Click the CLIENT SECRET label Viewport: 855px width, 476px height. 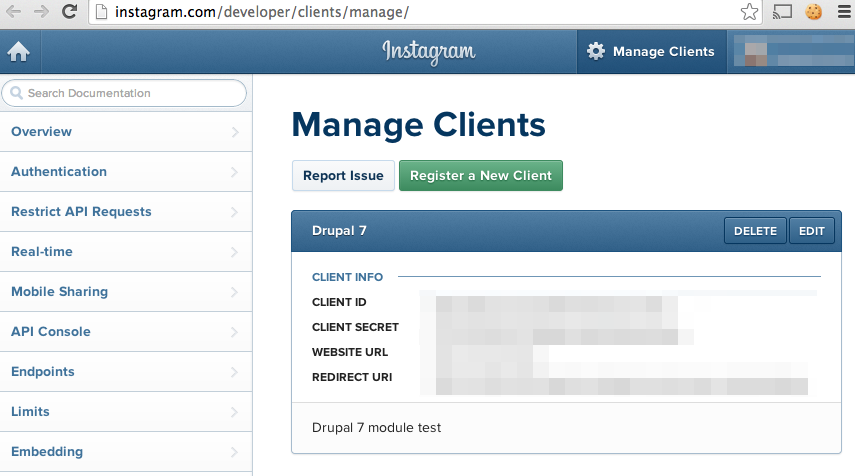click(356, 327)
